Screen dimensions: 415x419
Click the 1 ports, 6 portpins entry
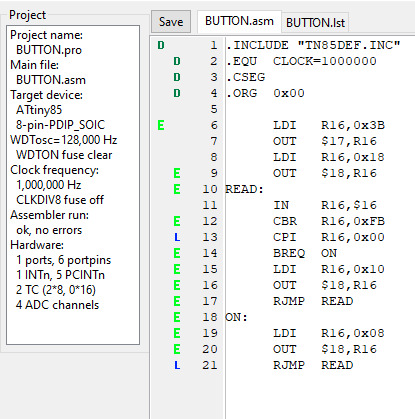click(x=63, y=260)
